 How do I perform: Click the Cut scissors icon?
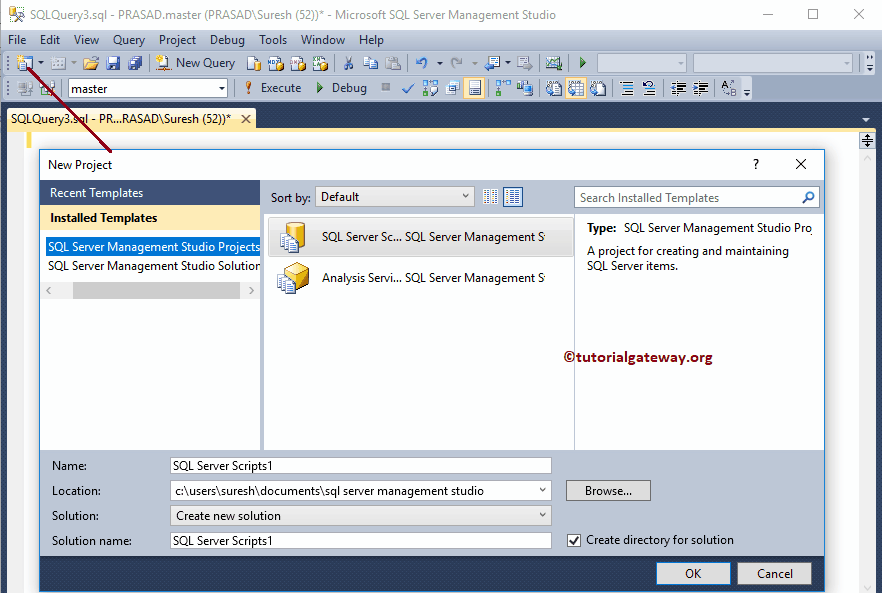click(x=348, y=63)
